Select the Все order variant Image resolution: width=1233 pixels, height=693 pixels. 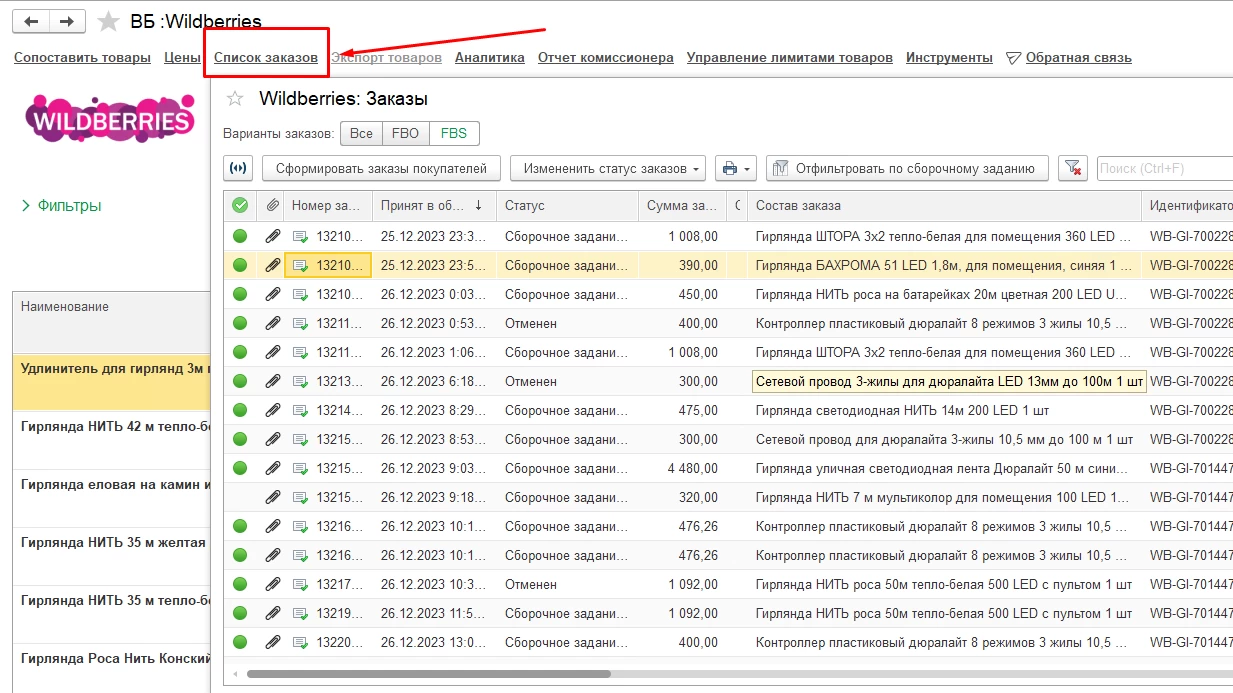click(x=361, y=133)
